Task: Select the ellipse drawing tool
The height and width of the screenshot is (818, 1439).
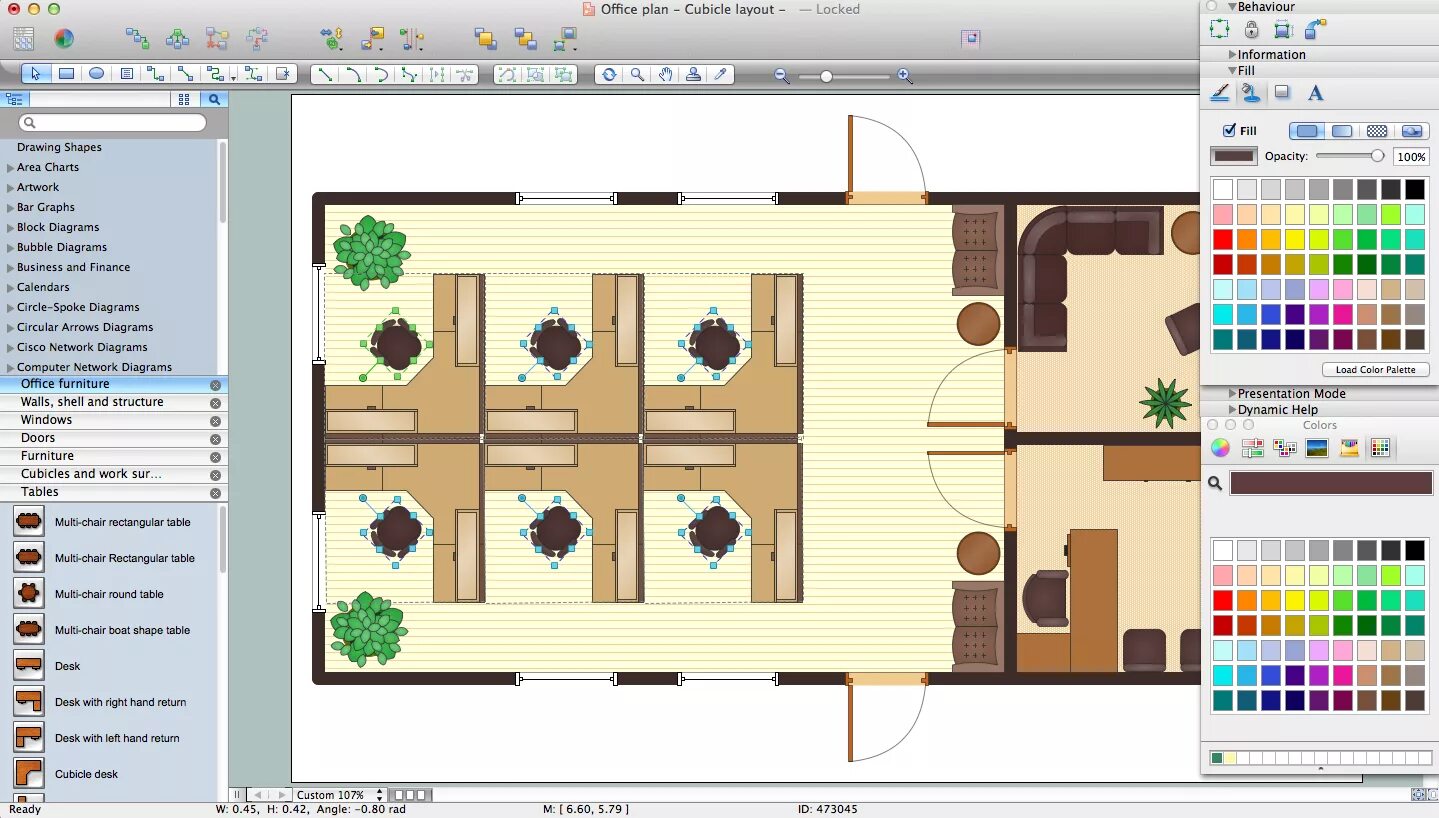Action: click(x=96, y=73)
